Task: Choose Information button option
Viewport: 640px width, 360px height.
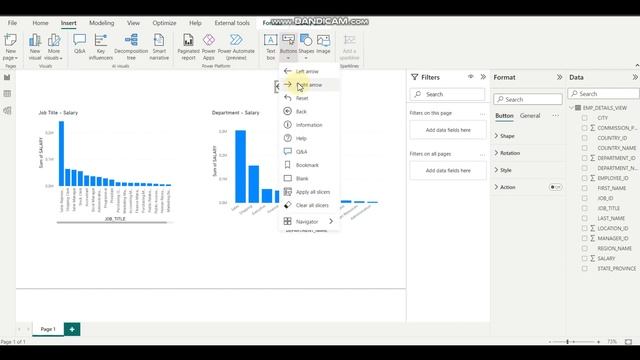Action: click(x=309, y=125)
